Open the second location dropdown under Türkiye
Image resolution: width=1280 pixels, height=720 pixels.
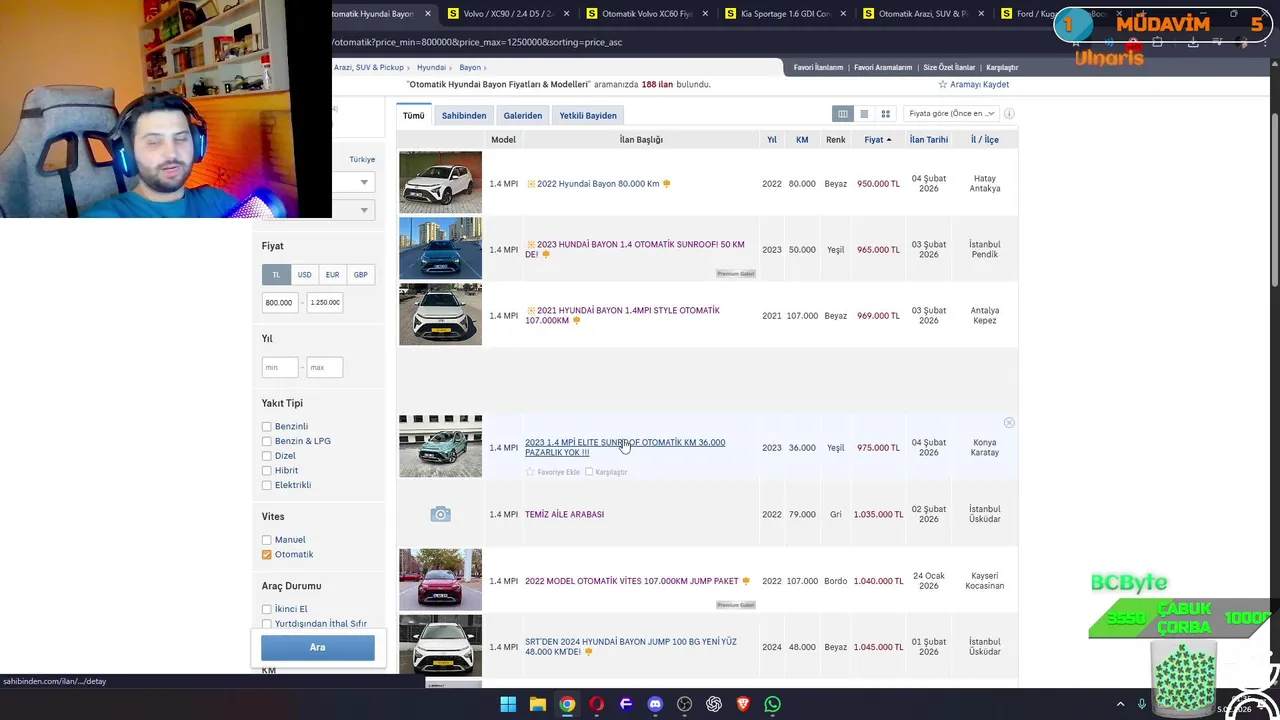click(x=352, y=210)
